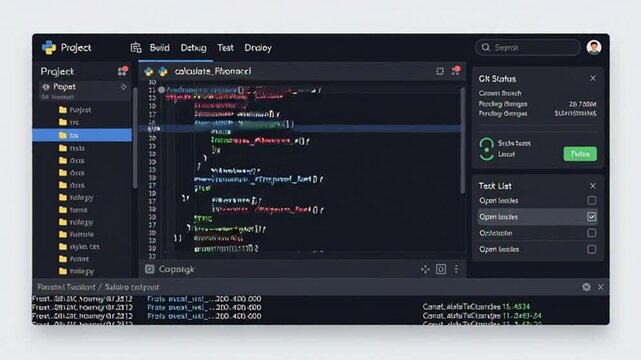Image resolution: width=641 pixels, height=360 pixels.
Task: Close the terminal panel with X icon
Action: 601,287
